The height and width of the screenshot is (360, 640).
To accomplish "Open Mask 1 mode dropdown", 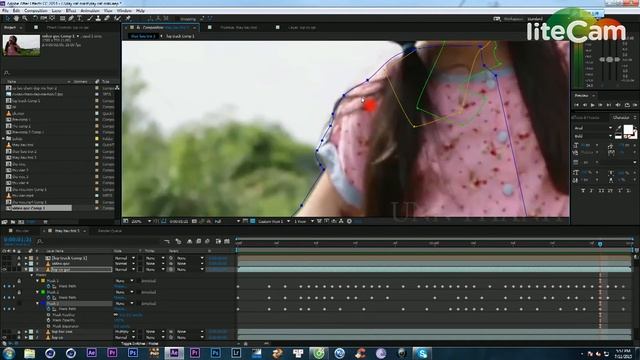I will tap(124, 281).
